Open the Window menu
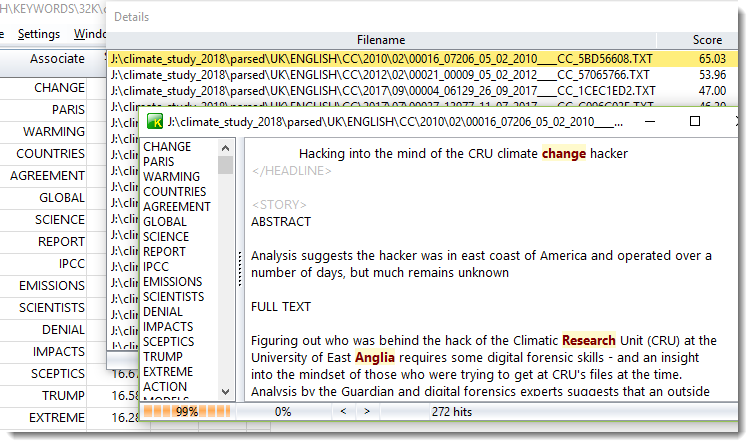 tap(90, 34)
